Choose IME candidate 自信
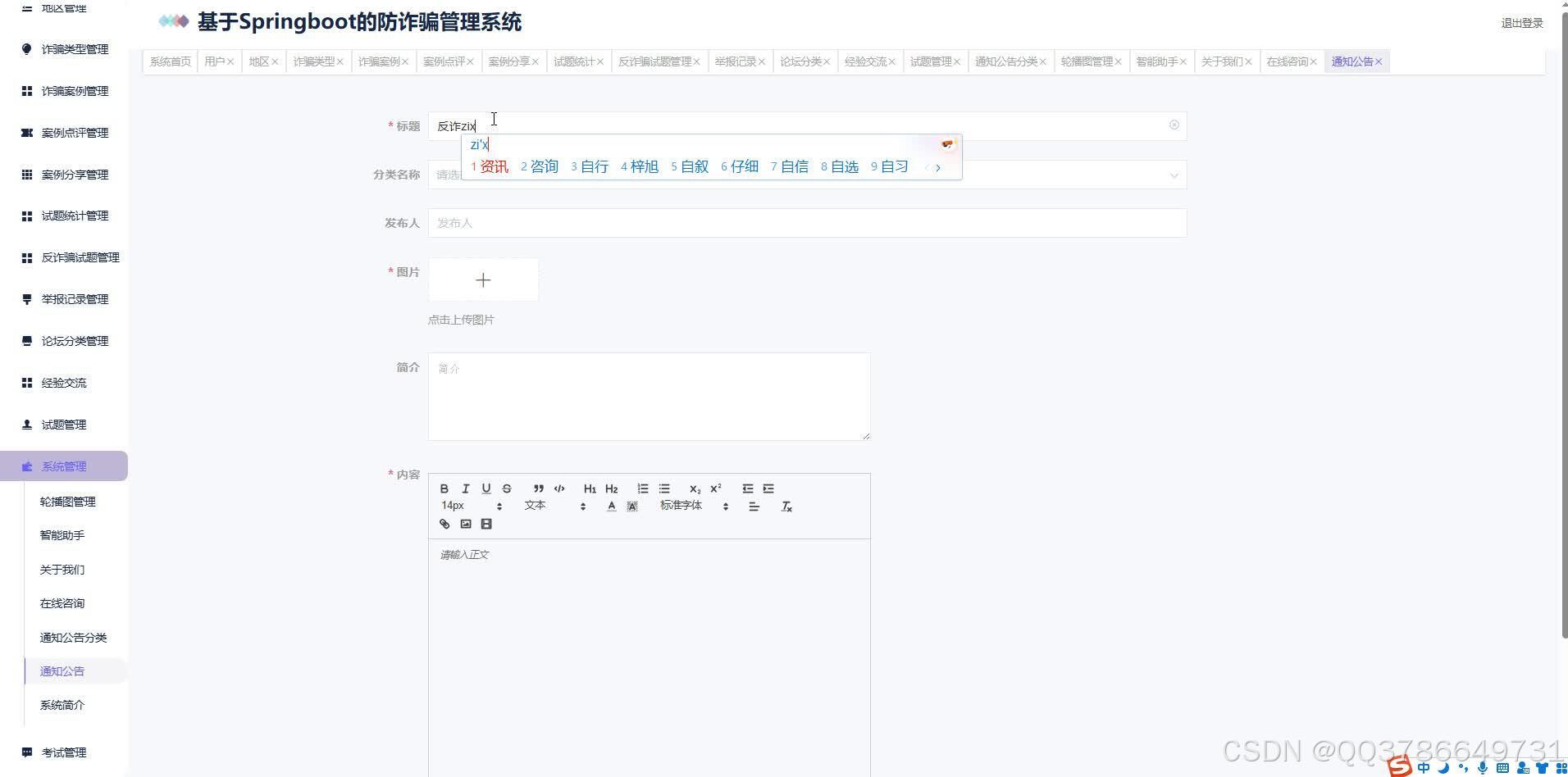1568x777 pixels. [790, 166]
